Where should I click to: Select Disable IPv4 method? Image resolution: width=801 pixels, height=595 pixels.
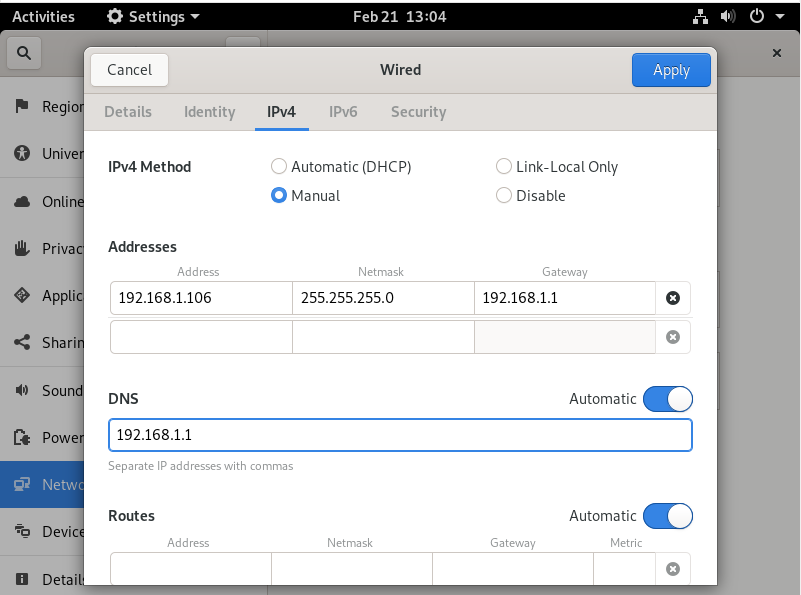coord(504,196)
